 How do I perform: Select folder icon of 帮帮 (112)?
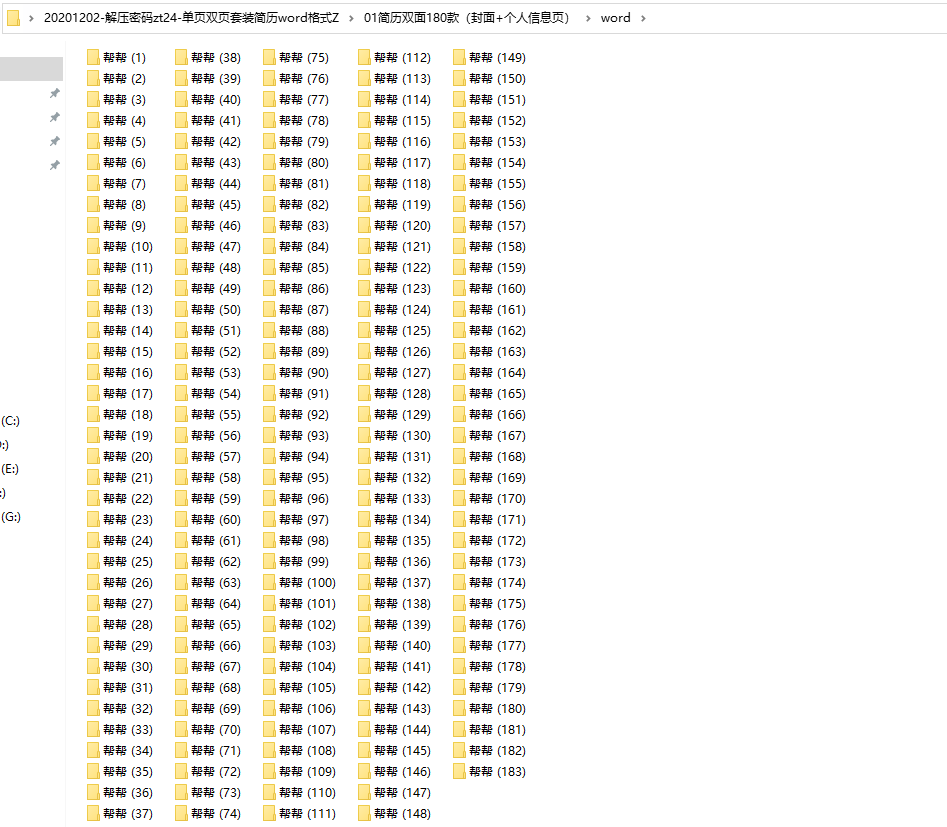364,57
